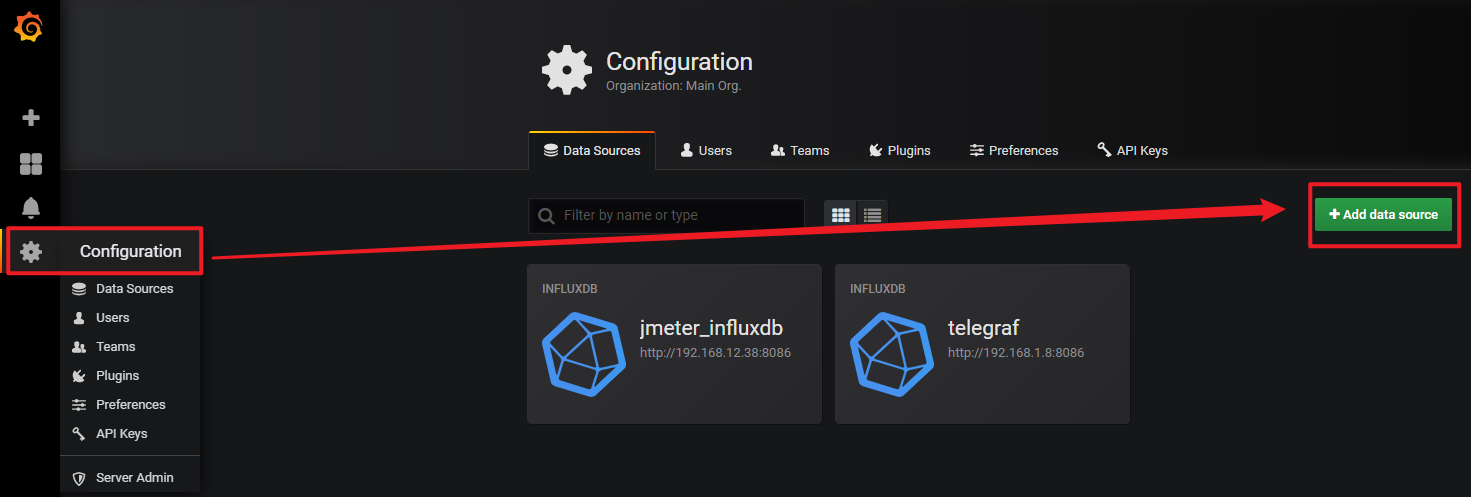The height and width of the screenshot is (497, 1471).
Task: Open the Grafana logo home menu
Action: pyautogui.click(x=29, y=28)
